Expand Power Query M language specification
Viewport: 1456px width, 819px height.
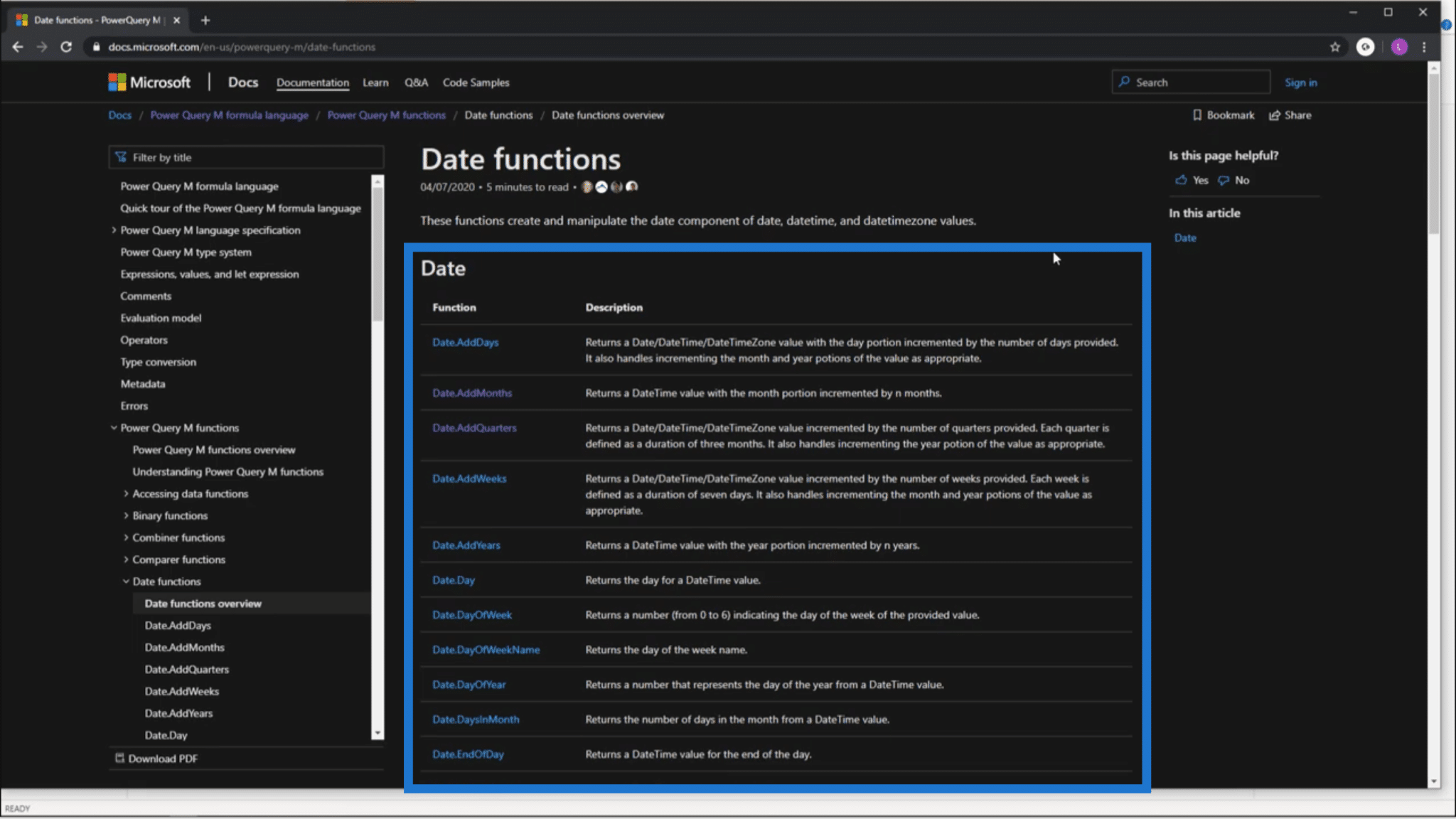pos(114,230)
